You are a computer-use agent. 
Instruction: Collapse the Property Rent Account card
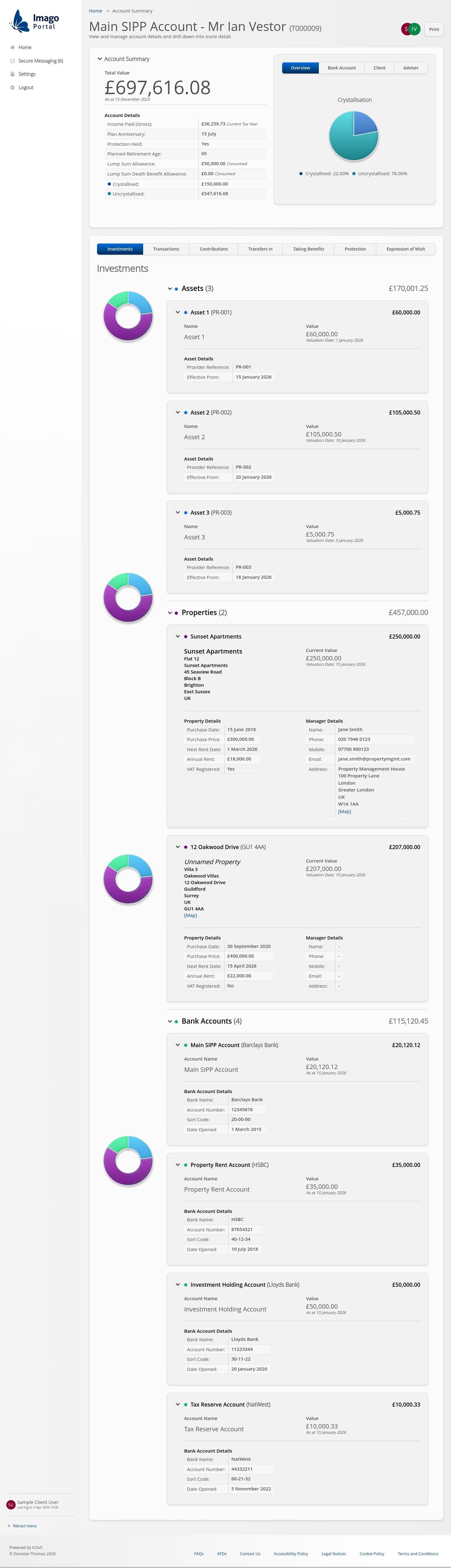point(178,1165)
